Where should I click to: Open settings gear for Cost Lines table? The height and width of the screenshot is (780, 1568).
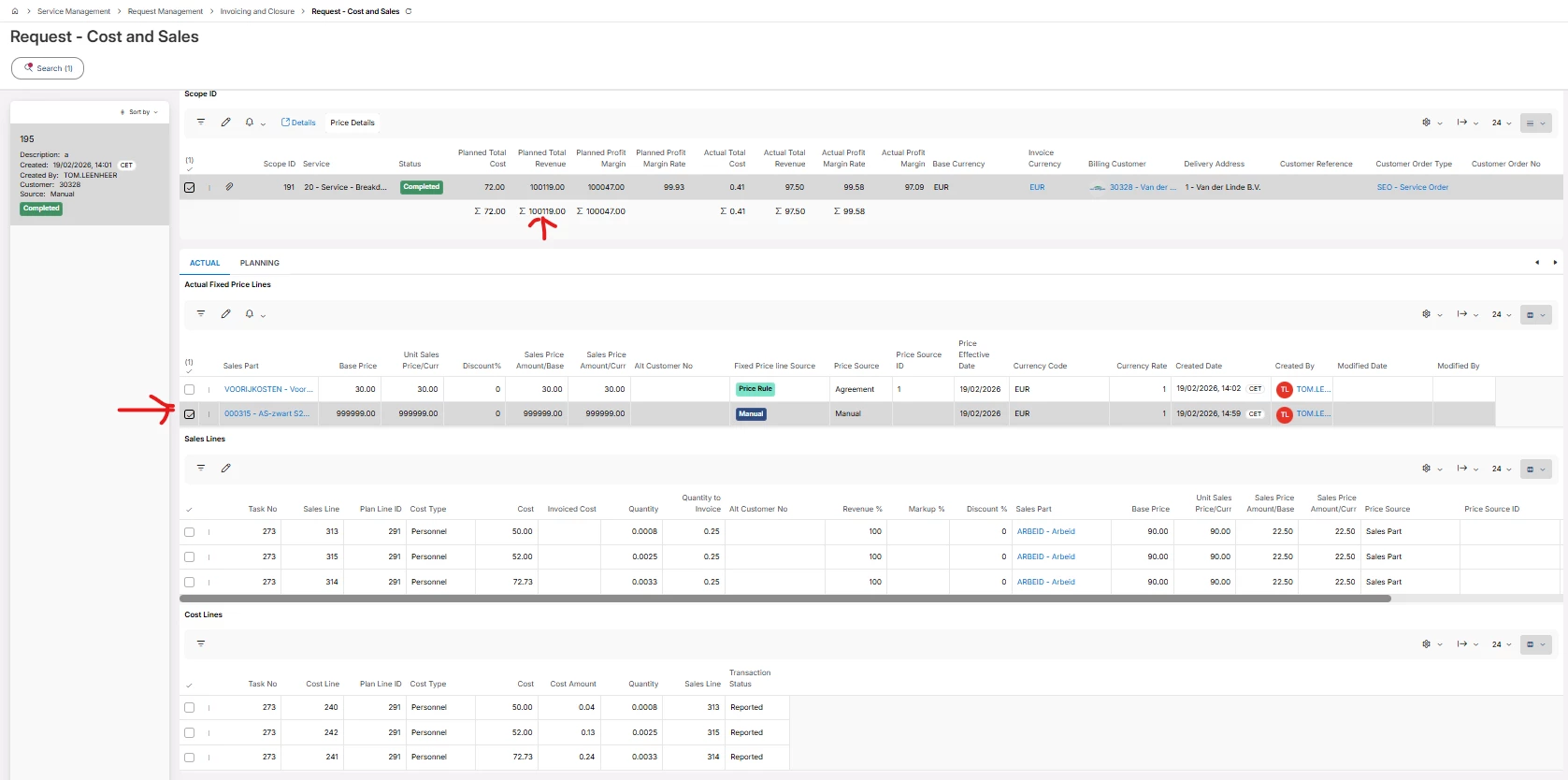(x=1426, y=644)
